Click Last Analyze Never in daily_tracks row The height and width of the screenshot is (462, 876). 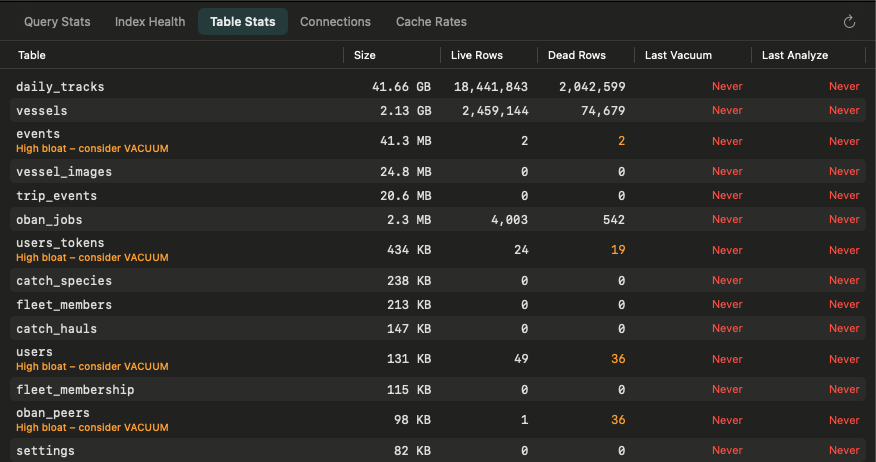(844, 87)
